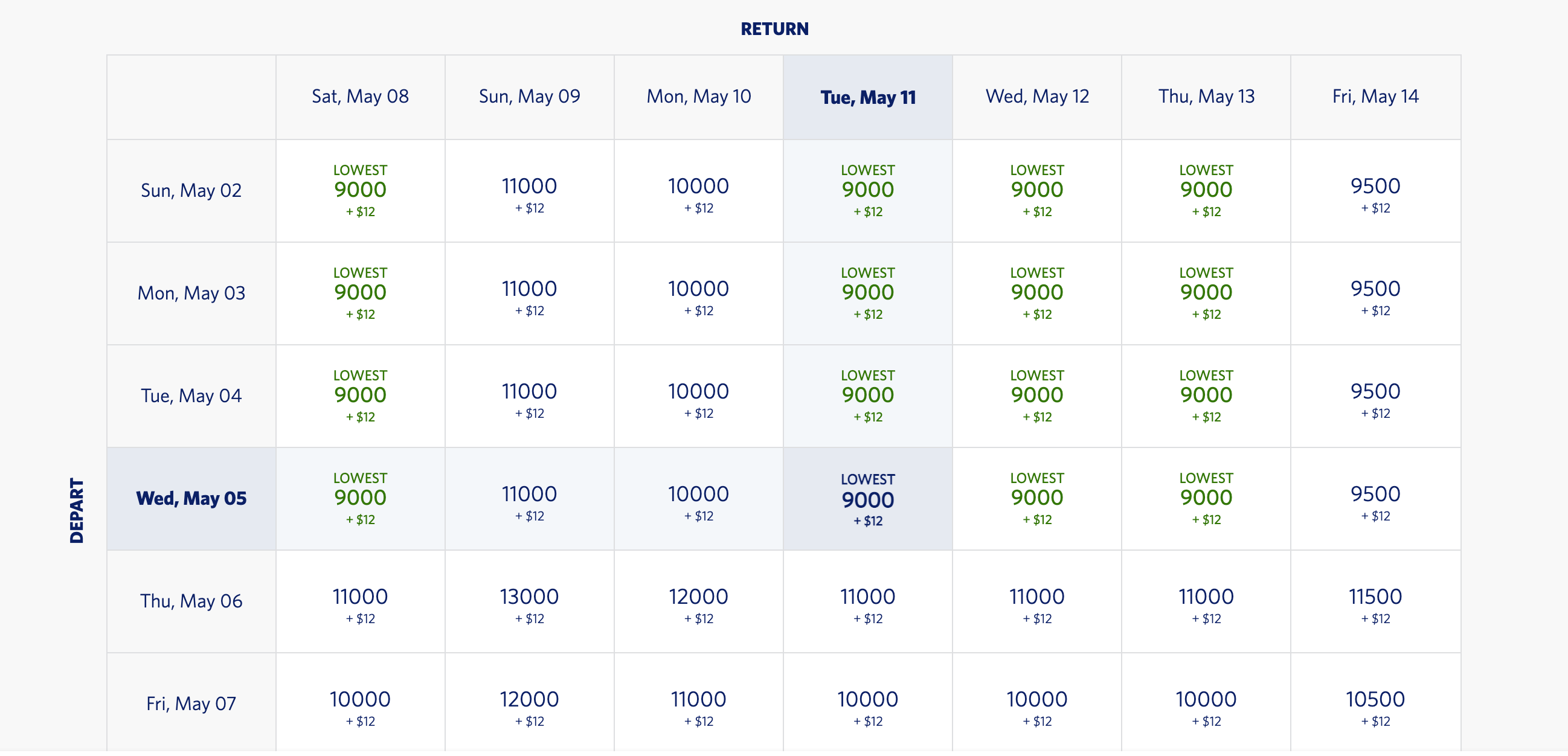Click the Fri, May 14 return column header
Image resolution: width=1568 pixels, height=756 pixels.
coord(1375,97)
